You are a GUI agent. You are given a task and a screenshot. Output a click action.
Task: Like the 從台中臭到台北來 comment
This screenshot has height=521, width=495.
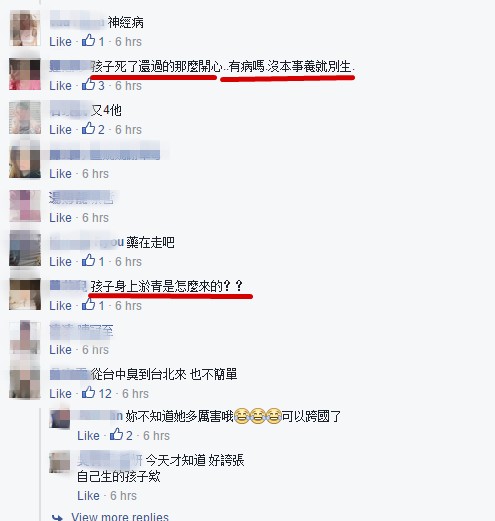pos(60,394)
